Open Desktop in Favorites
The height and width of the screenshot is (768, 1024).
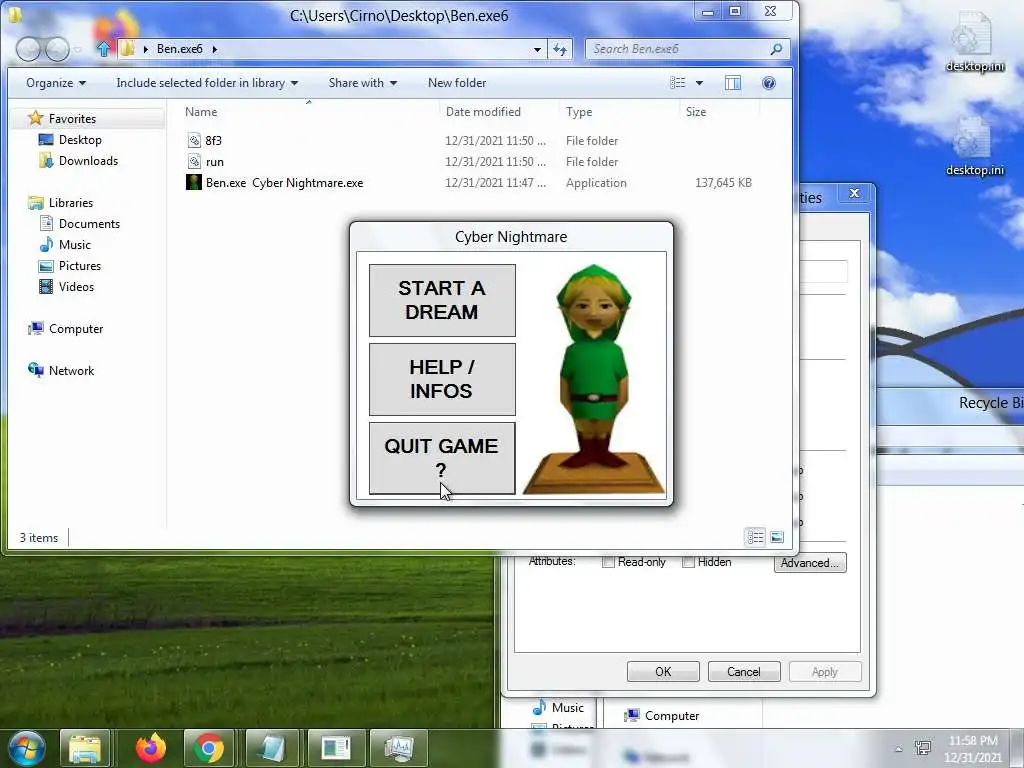click(x=80, y=140)
